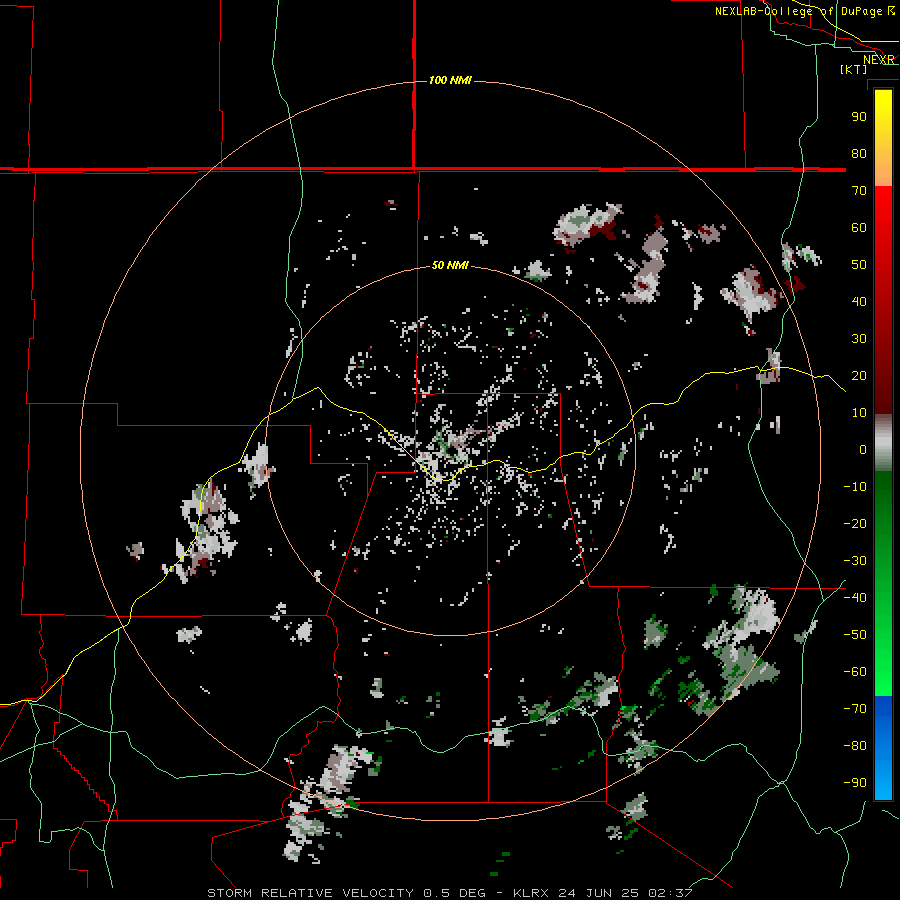This screenshot has width=900, height=900.
Task: Click the NEXLAB-College of DuPage header text
Action: (x=805, y=11)
